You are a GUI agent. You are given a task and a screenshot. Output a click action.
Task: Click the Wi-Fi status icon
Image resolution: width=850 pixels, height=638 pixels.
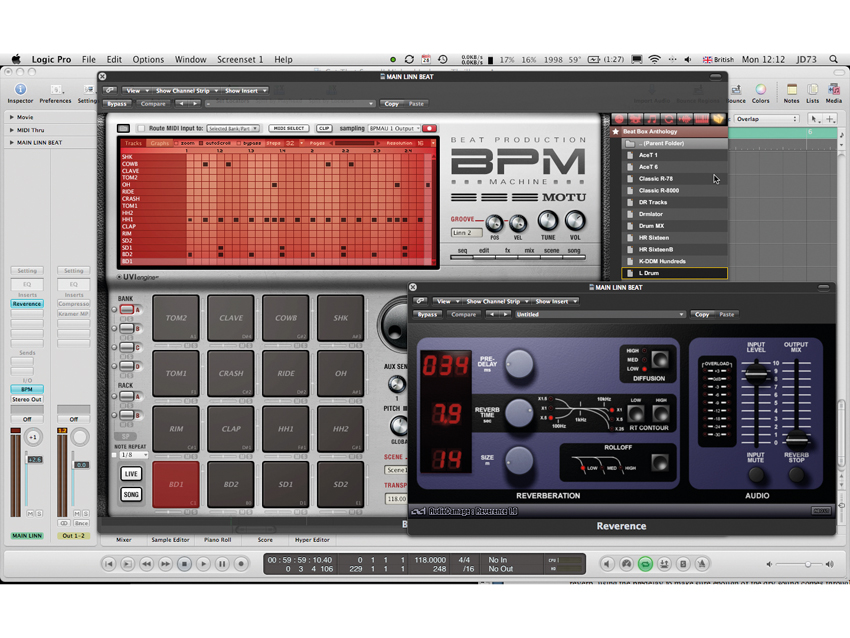[654, 59]
